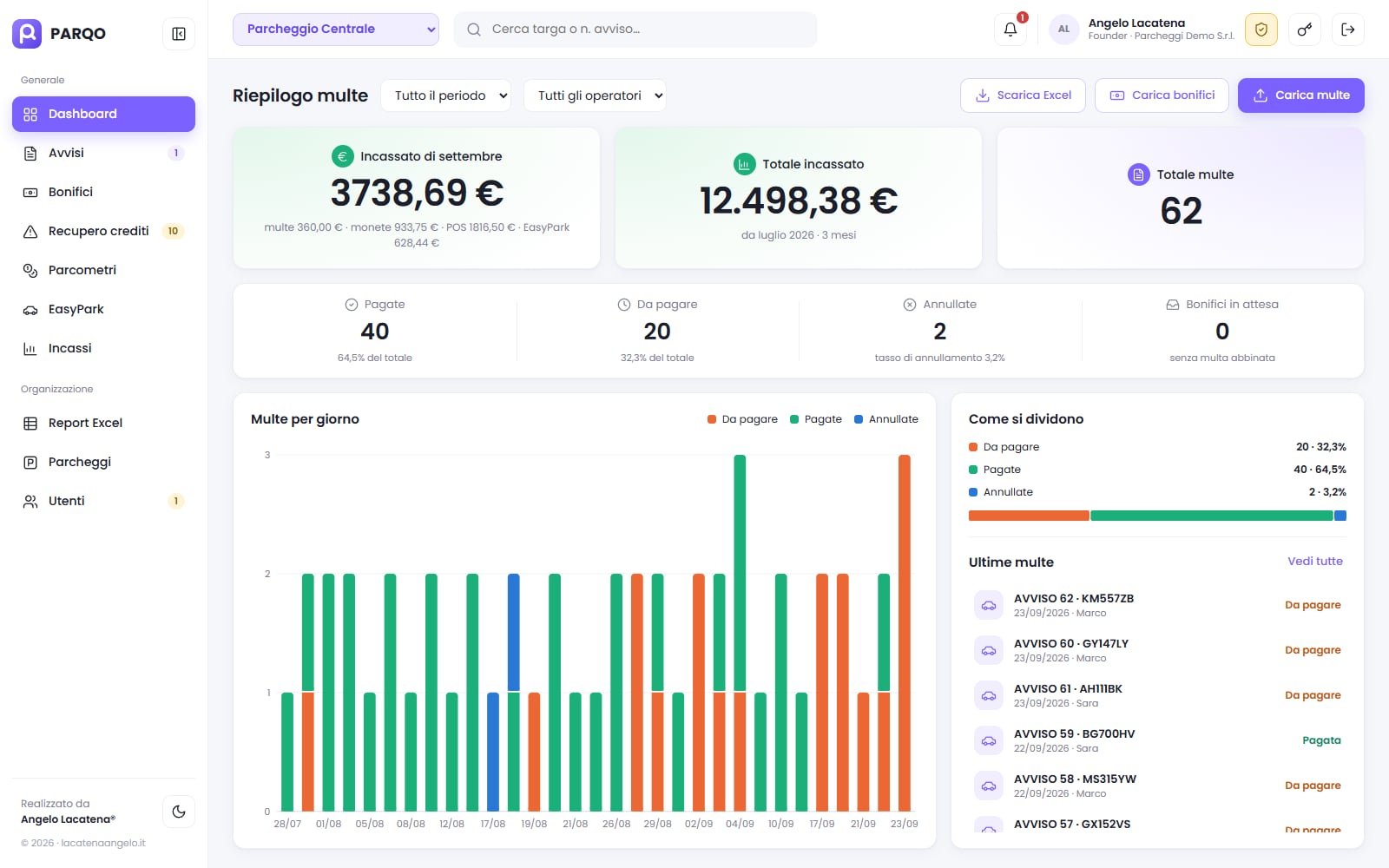Click the yellow shield icon button
The image size is (1389, 868).
1261,30
